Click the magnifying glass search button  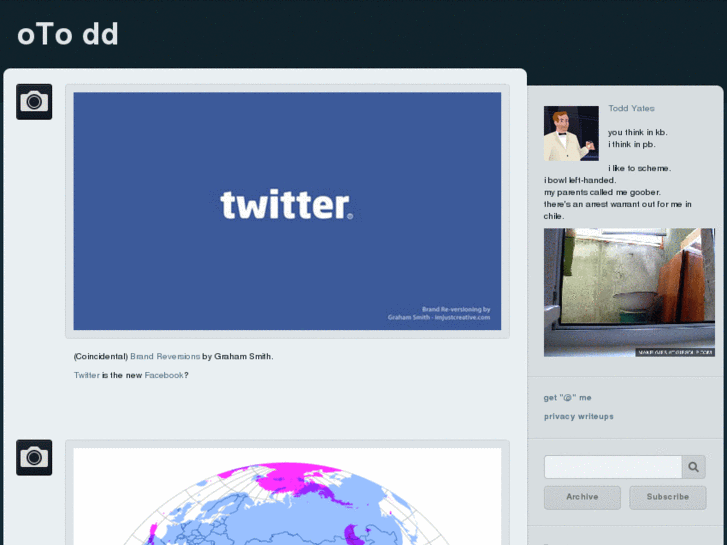pyautogui.click(x=694, y=467)
